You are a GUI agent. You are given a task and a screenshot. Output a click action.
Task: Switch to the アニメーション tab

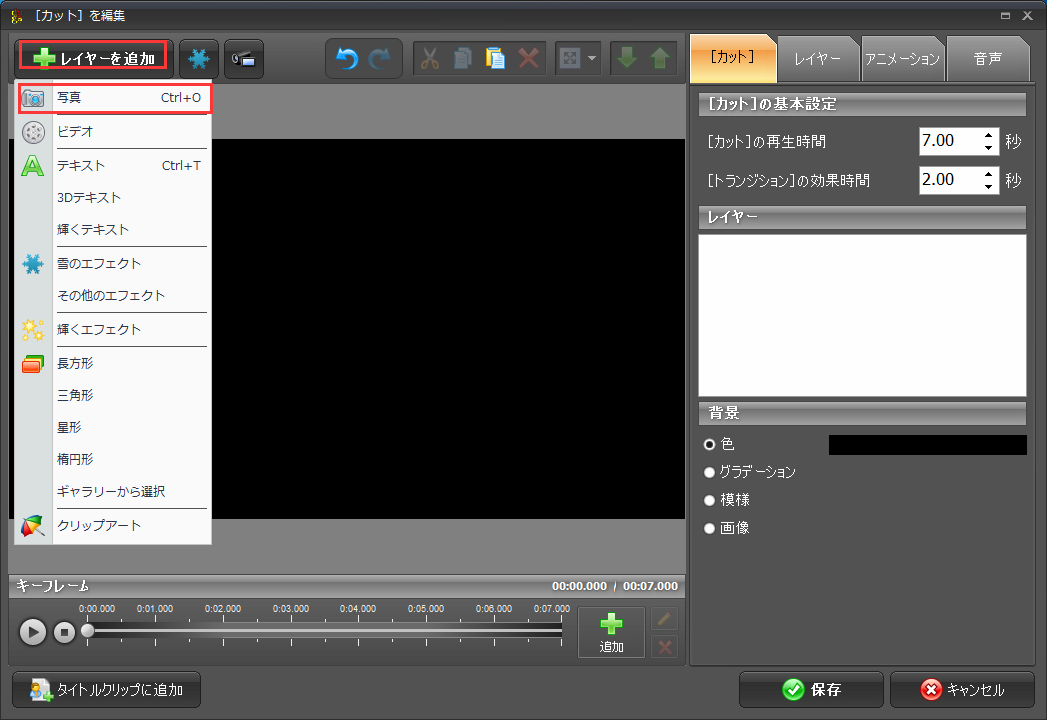[902, 59]
